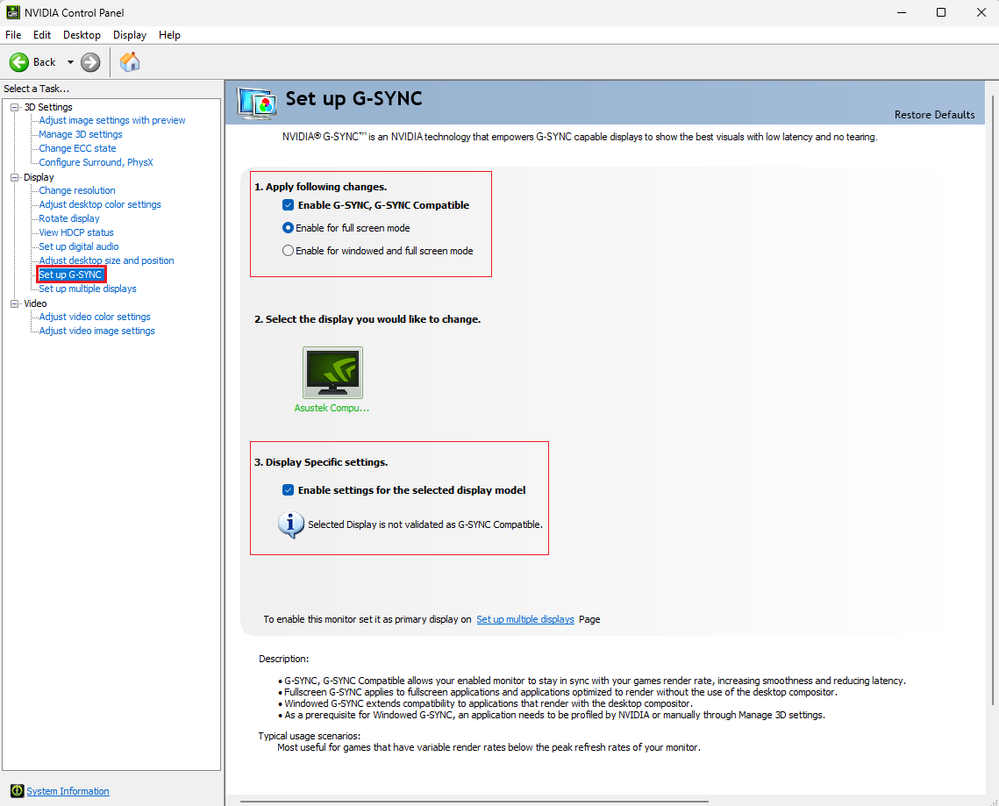999x806 pixels.
Task: Open Adjust desktop size and position
Action: point(106,261)
